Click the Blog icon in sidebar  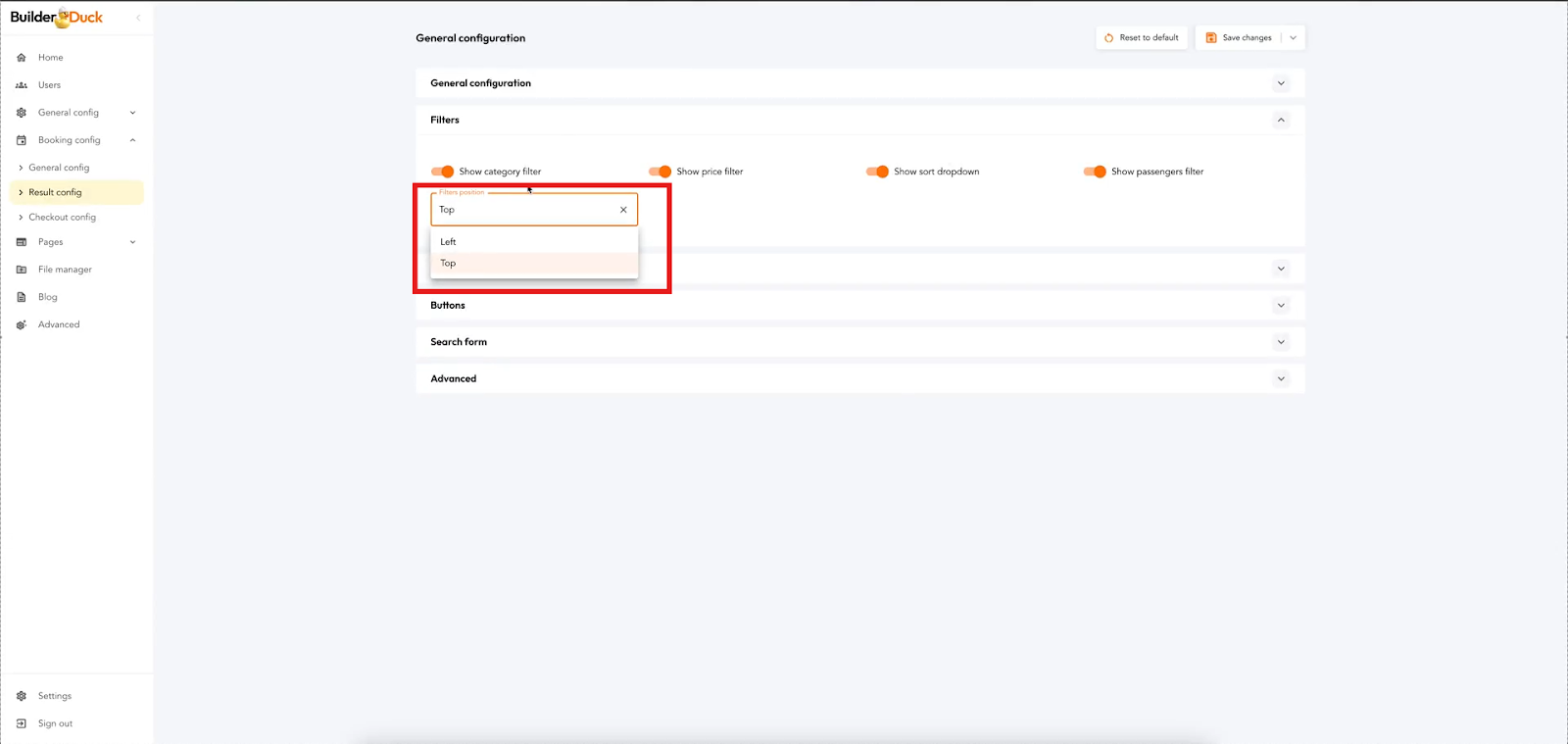tap(22, 297)
